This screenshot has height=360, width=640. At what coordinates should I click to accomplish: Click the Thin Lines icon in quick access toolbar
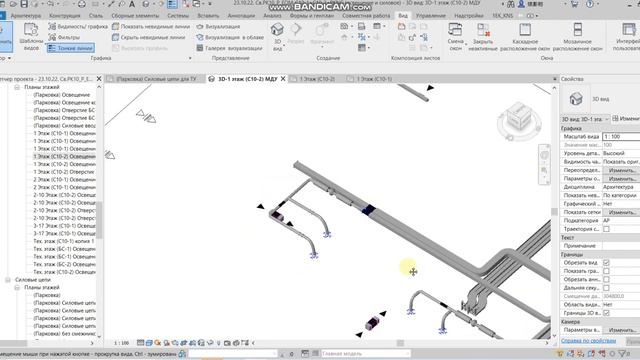point(172,4)
